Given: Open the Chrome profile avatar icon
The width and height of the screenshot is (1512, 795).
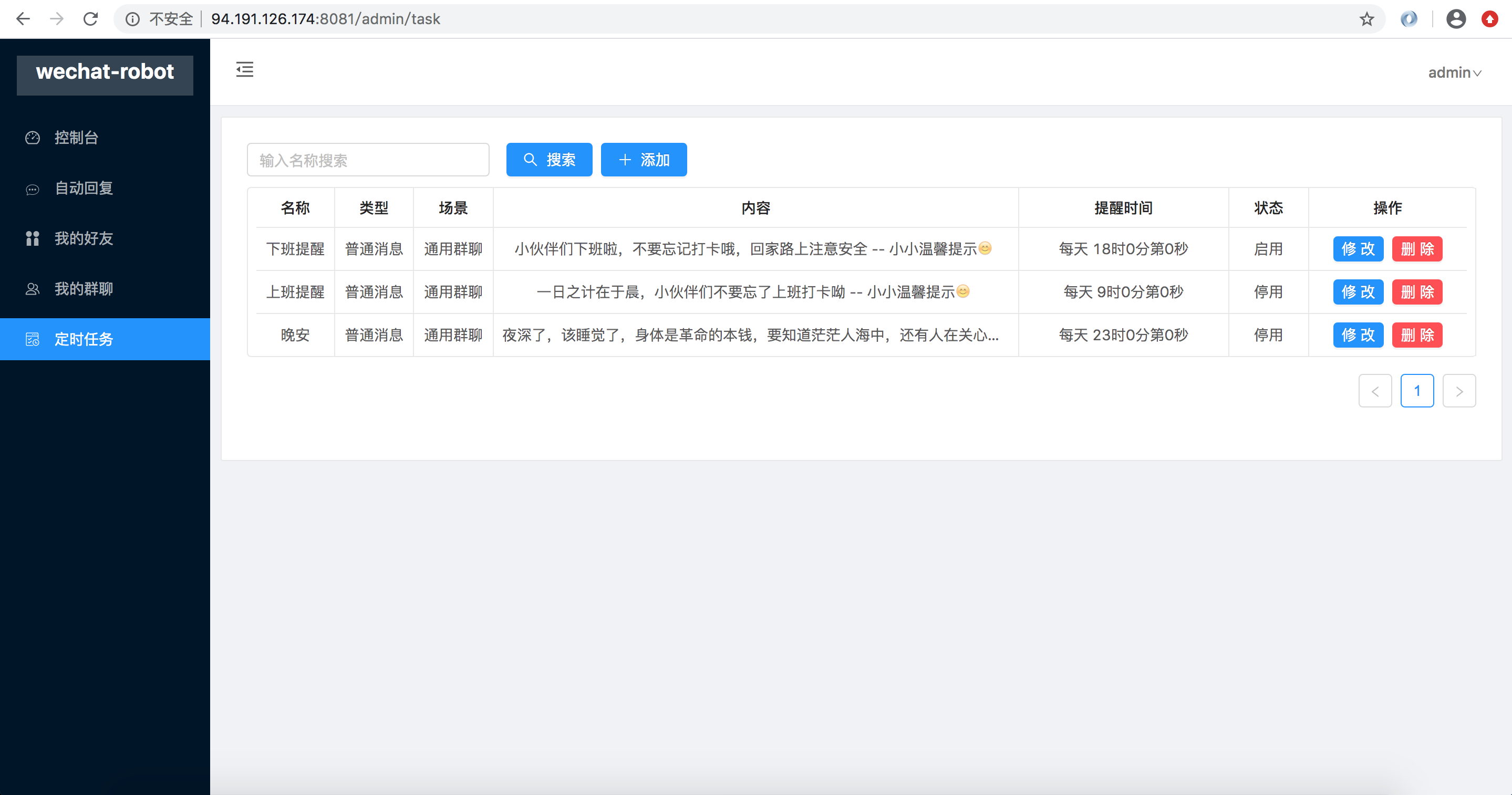Looking at the screenshot, I should click(1456, 19).
